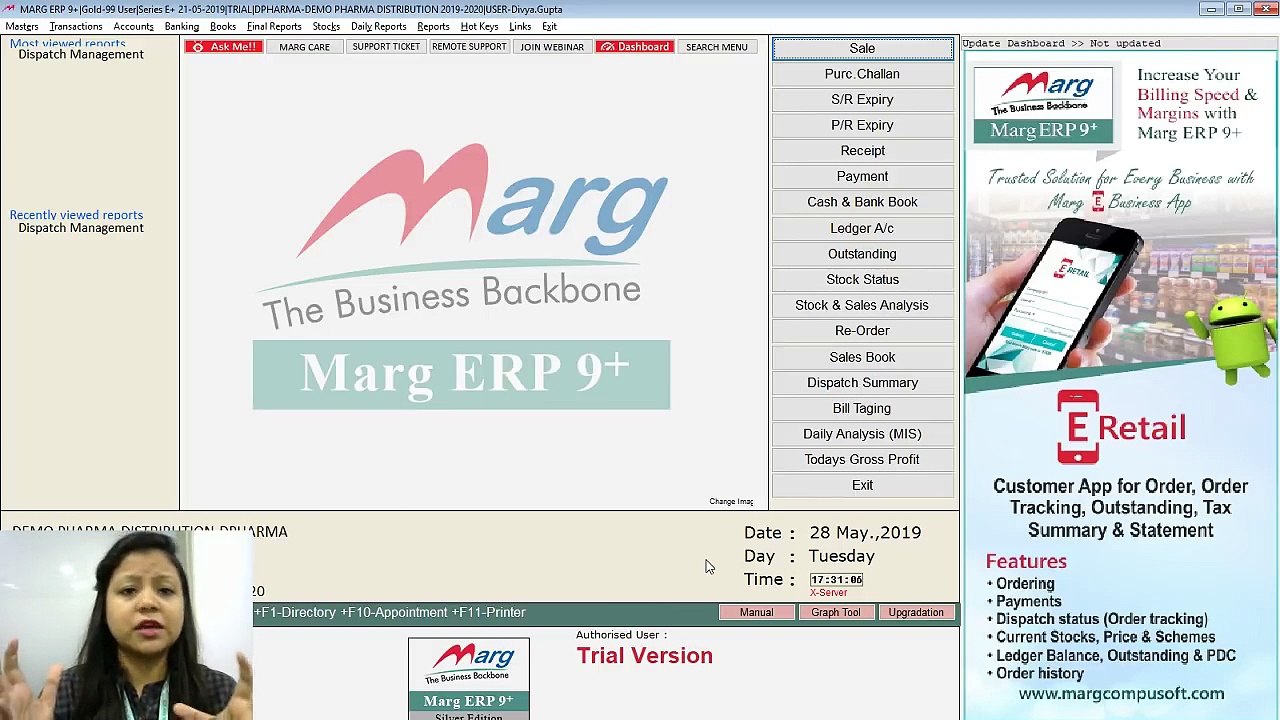This screenshot has height=720, width=1280.
Task: Open S/R Expiry
Action: pos(862,99)
